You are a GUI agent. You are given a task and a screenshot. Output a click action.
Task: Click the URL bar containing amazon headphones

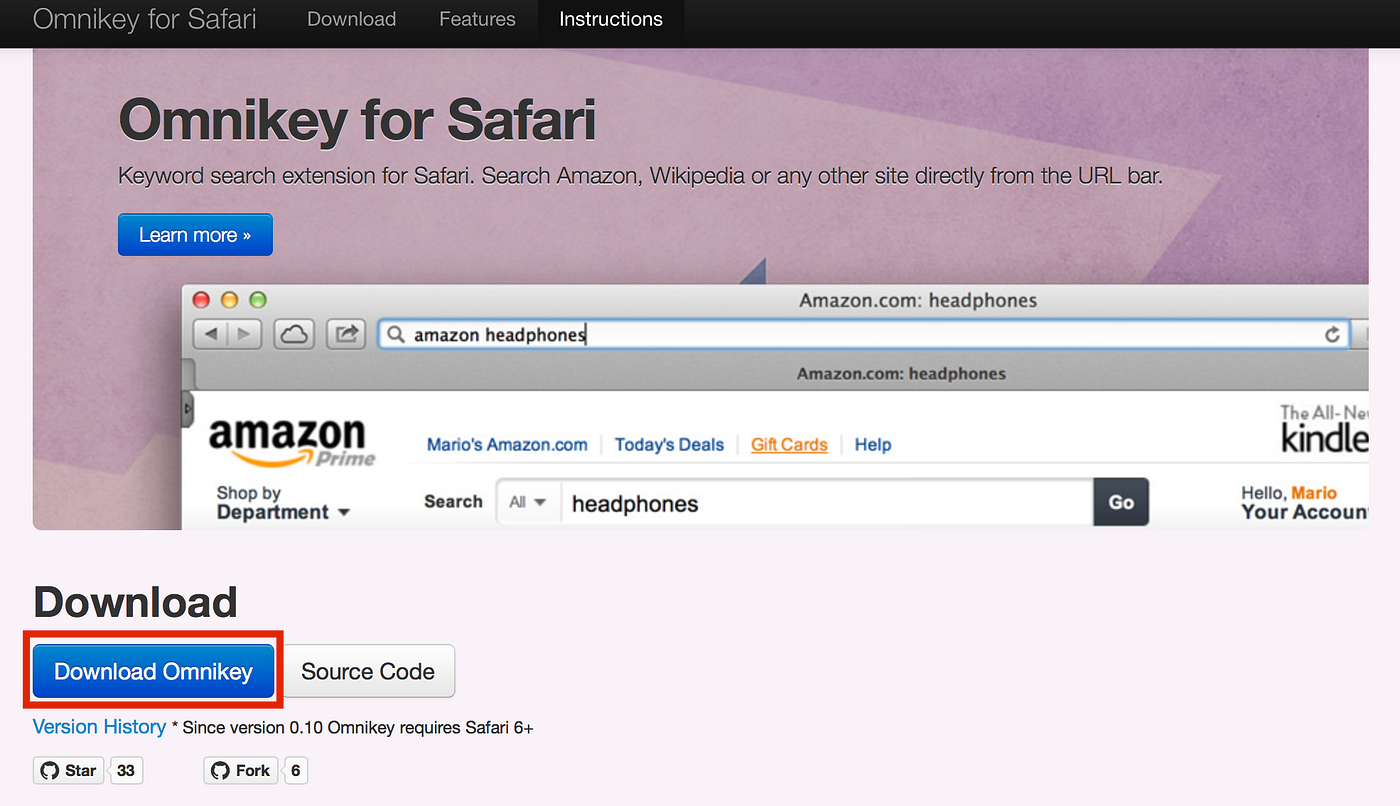[864, 335]
